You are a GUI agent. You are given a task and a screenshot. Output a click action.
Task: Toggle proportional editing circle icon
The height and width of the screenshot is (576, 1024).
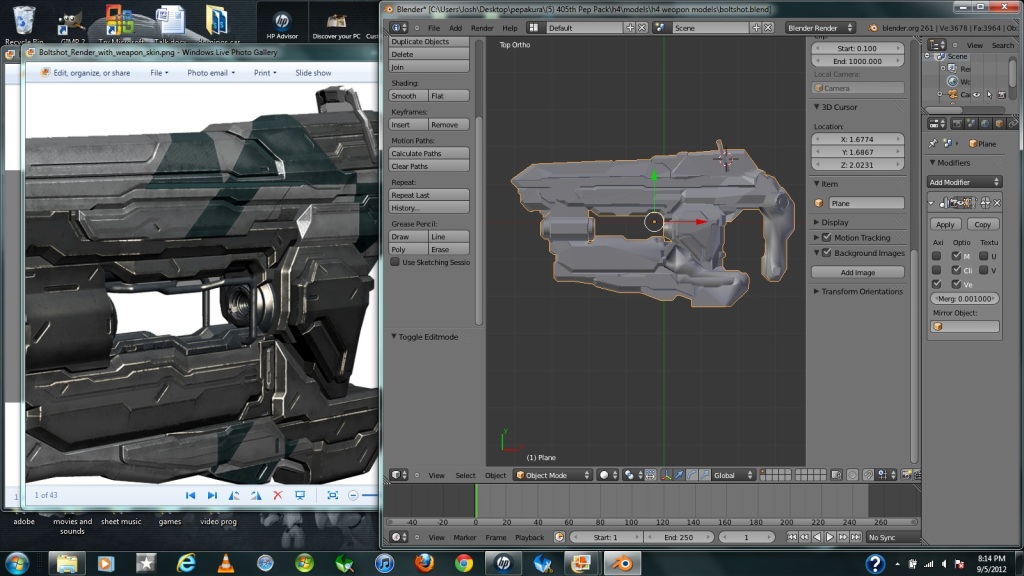click(x=852, y=475)
